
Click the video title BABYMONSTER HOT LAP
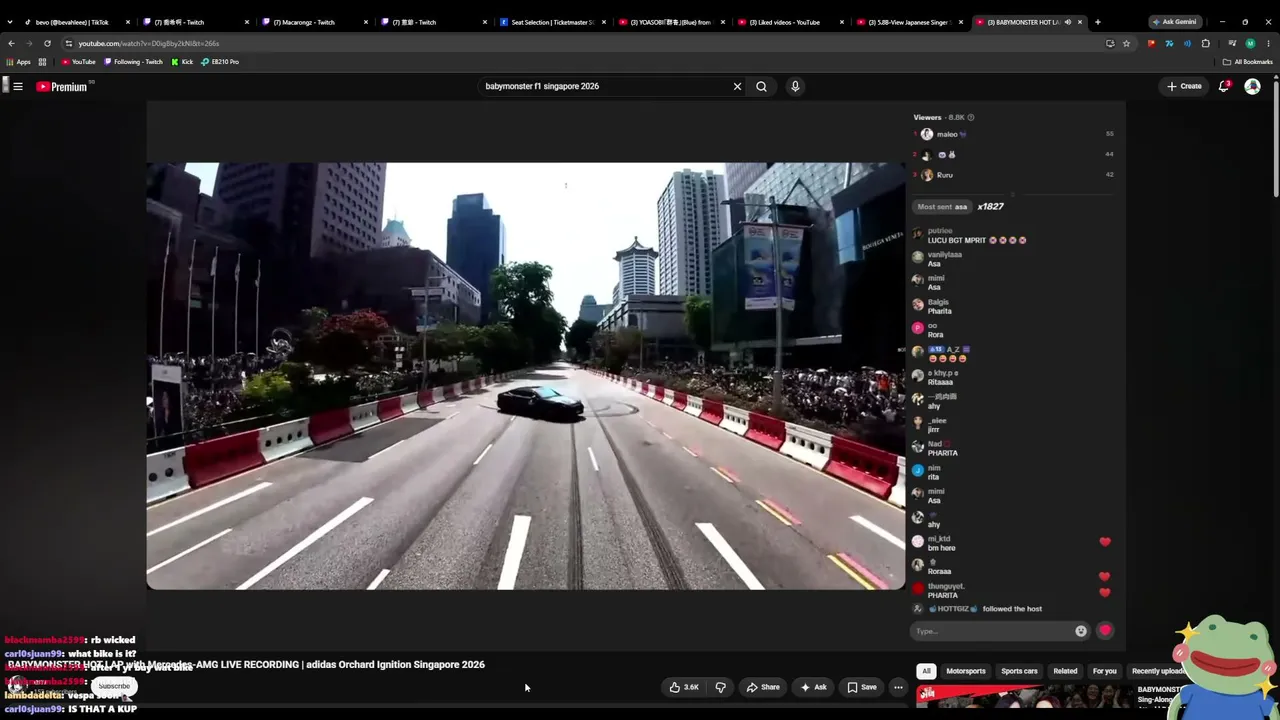[246, 664]
